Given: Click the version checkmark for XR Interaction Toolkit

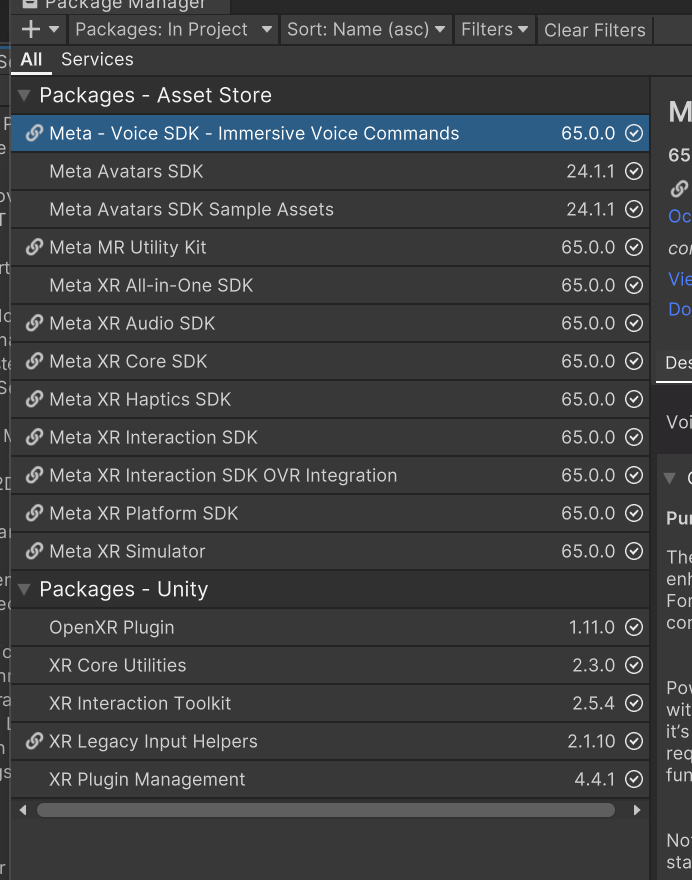Looking at the screenshot, I should [x=634, y=703].
